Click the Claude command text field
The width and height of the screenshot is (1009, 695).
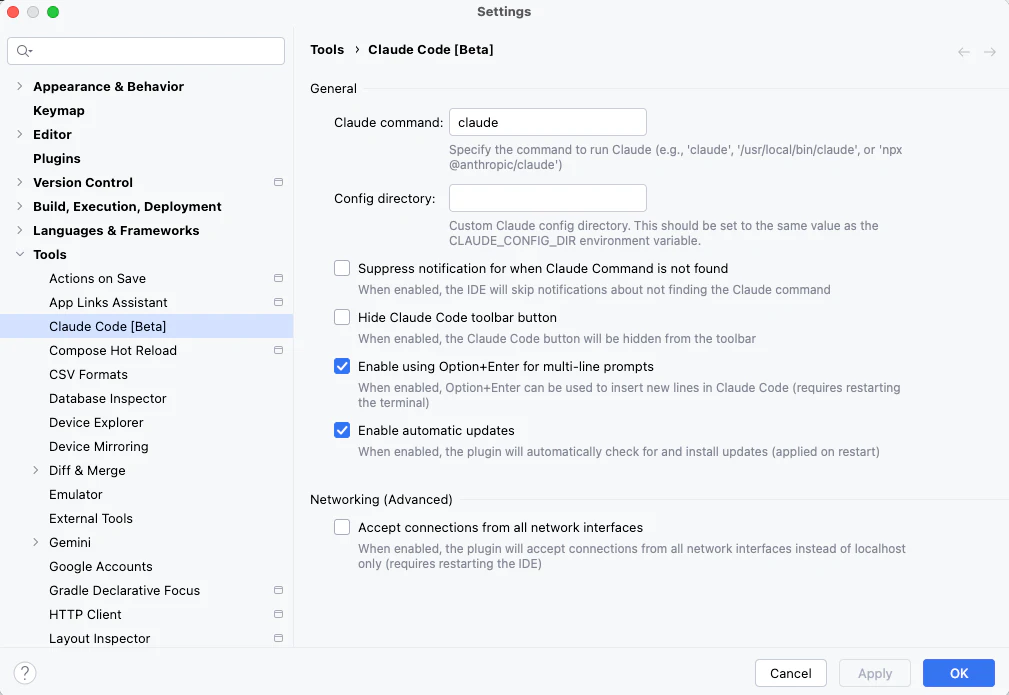tap(548, 122)
